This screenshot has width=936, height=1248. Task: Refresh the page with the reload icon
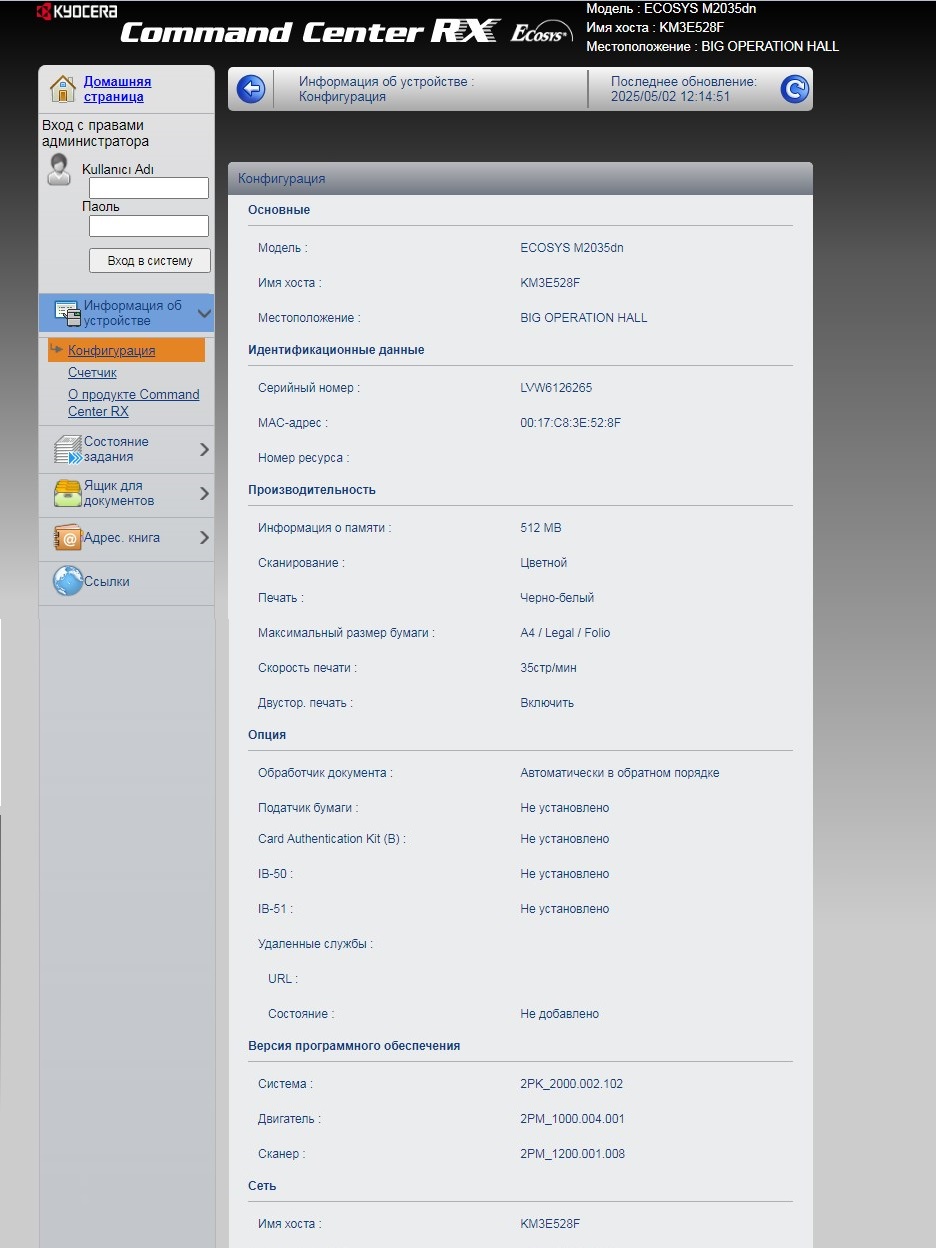point(794,89)
